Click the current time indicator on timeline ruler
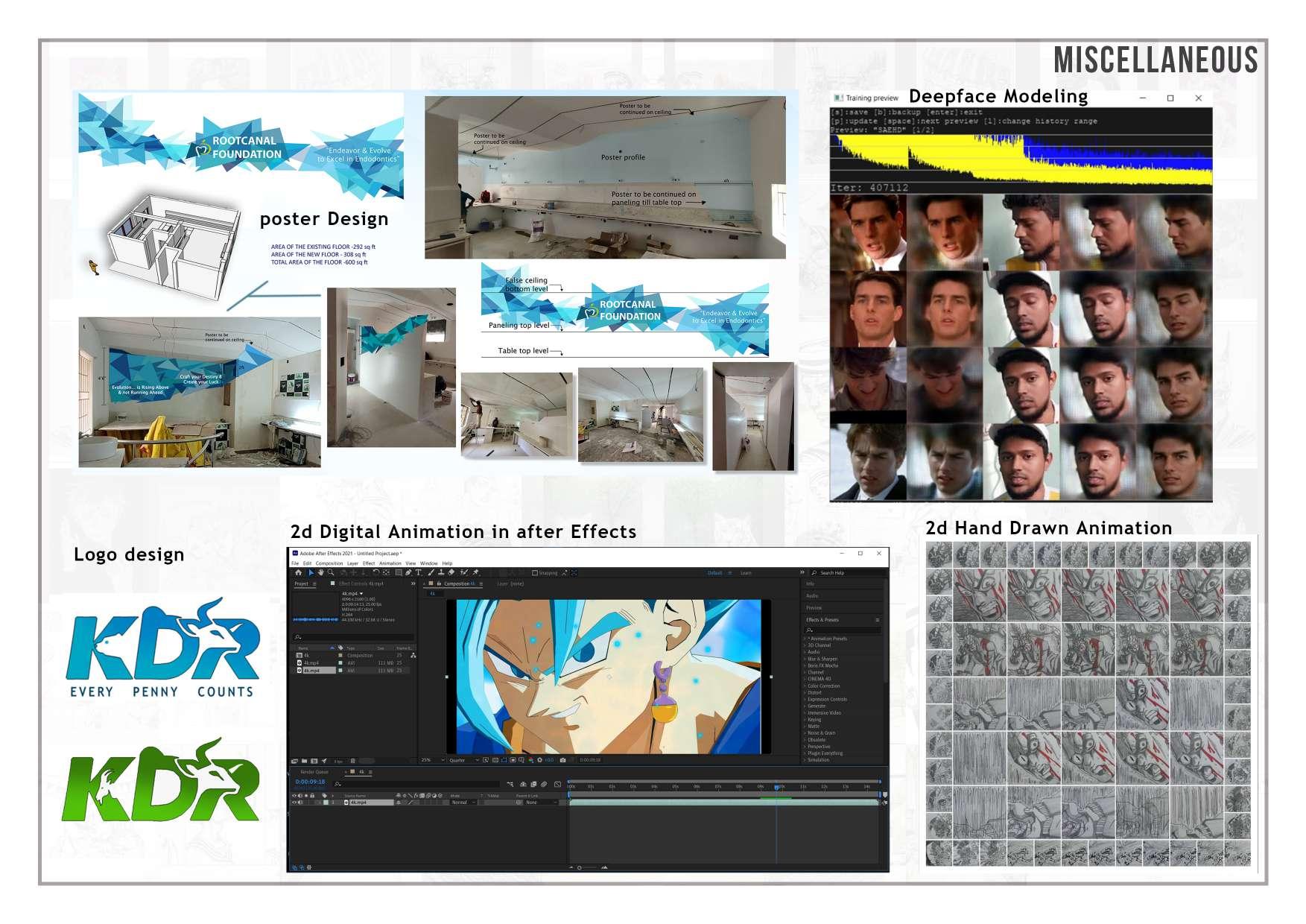The height and width of the screenshot is (924, 1306). pyautogui.click(x=776, y=787)
